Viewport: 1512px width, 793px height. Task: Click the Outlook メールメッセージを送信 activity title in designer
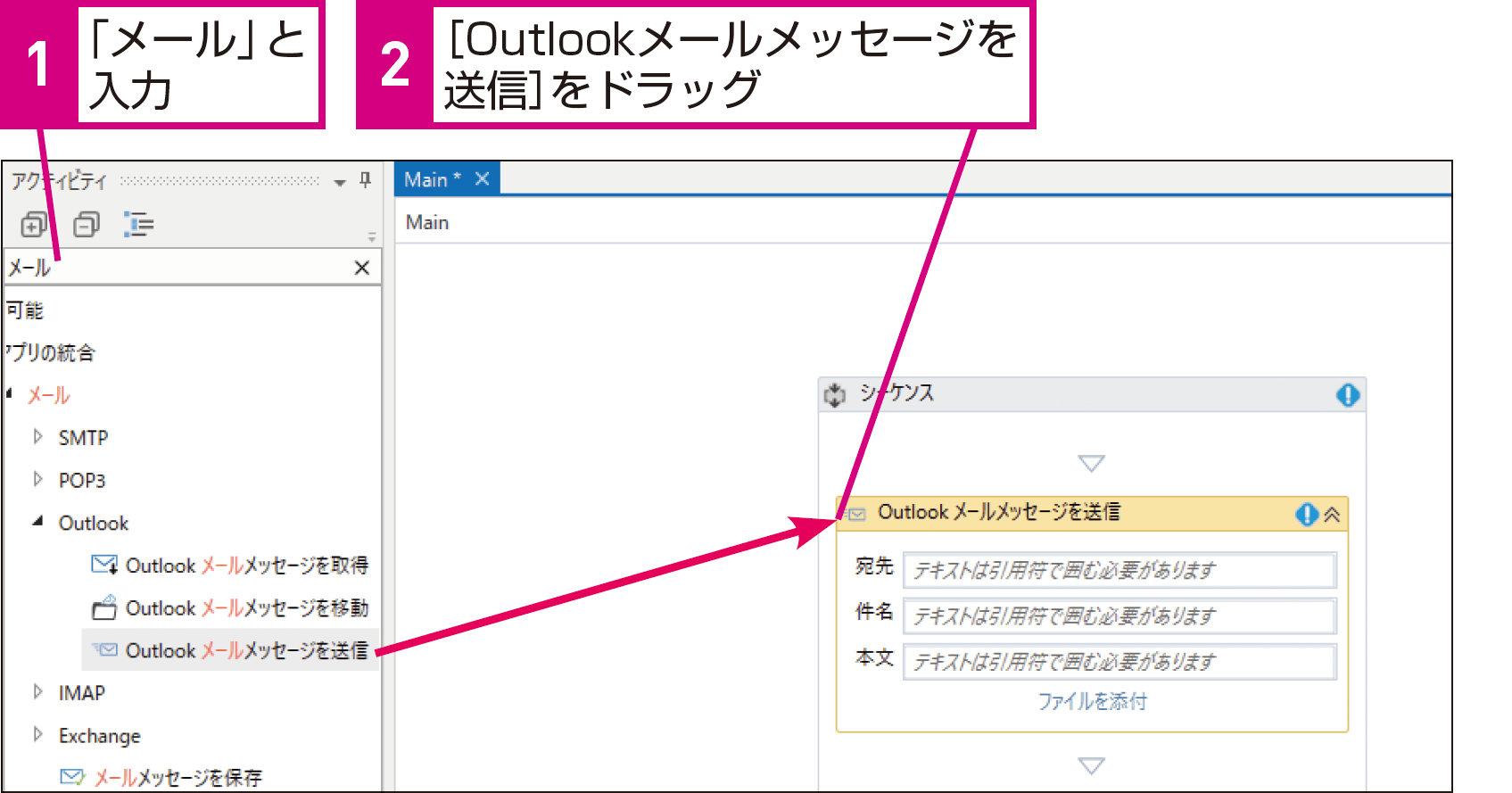tap(999, 512)
